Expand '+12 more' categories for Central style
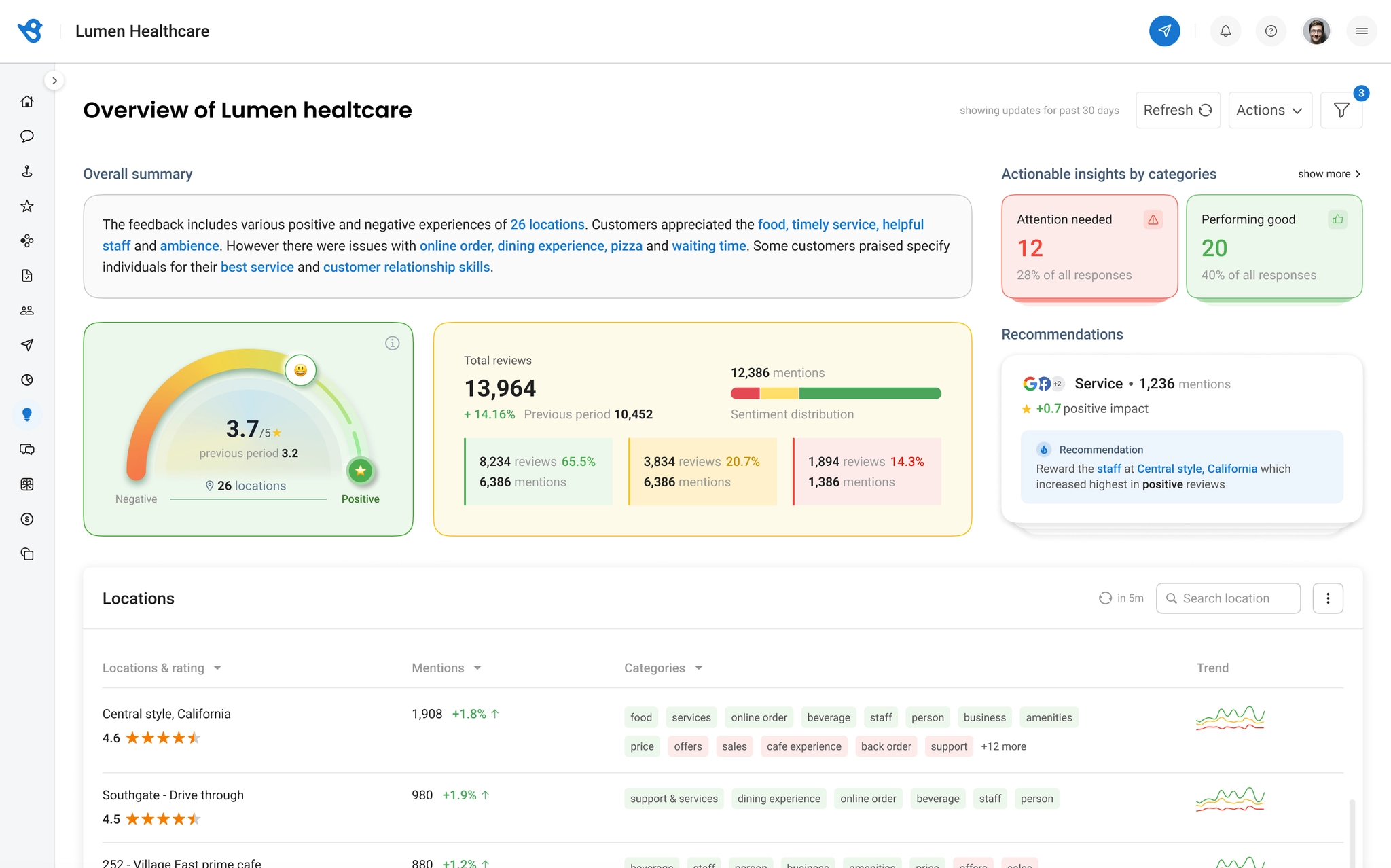The height and width of the screenshot is (868, 1391). tap(1003, 746)
